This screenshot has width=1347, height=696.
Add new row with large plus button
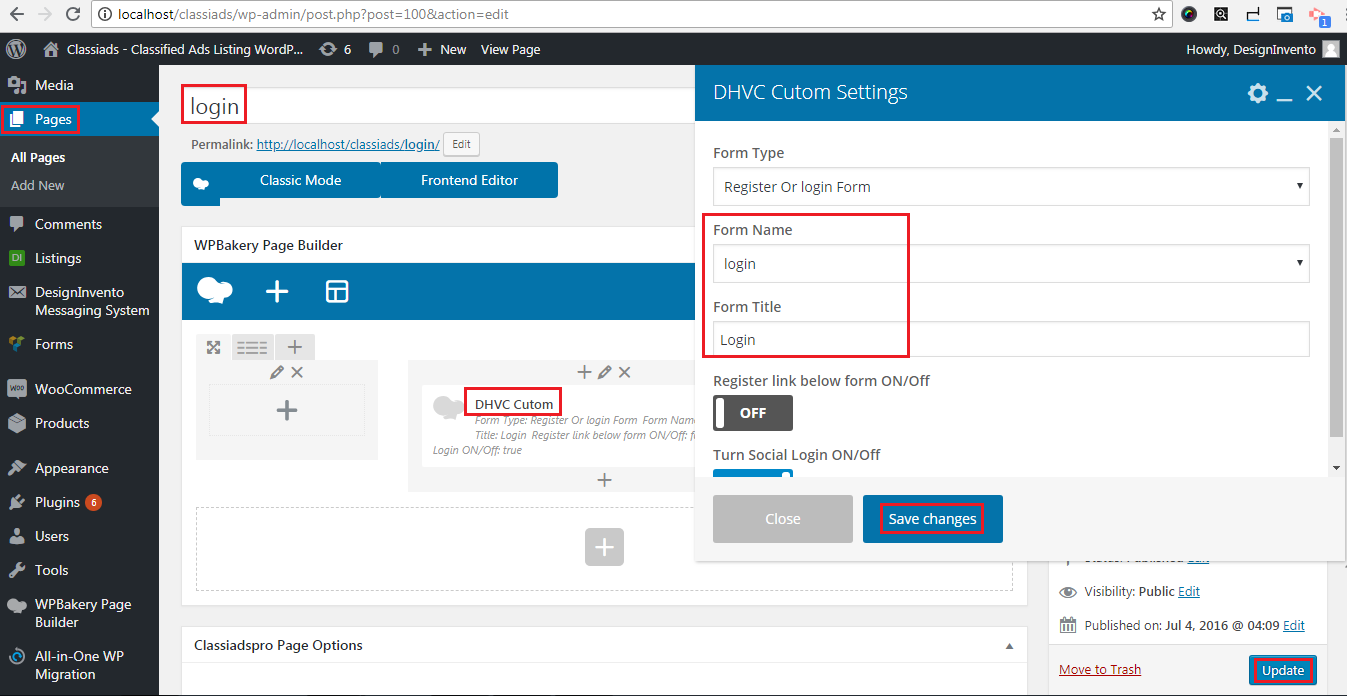(604, 547)
